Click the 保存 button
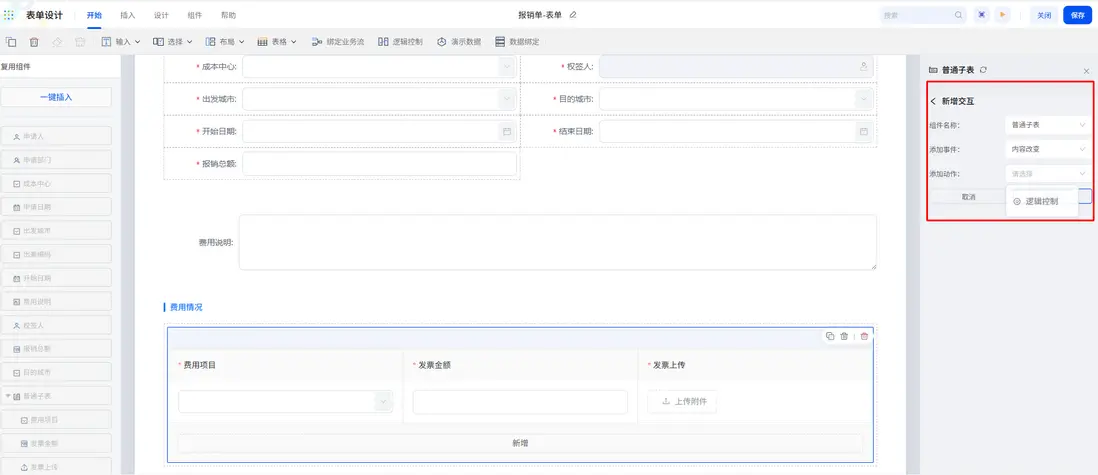The height and width of the screenshot is (475, 1098). point(1078,15)
